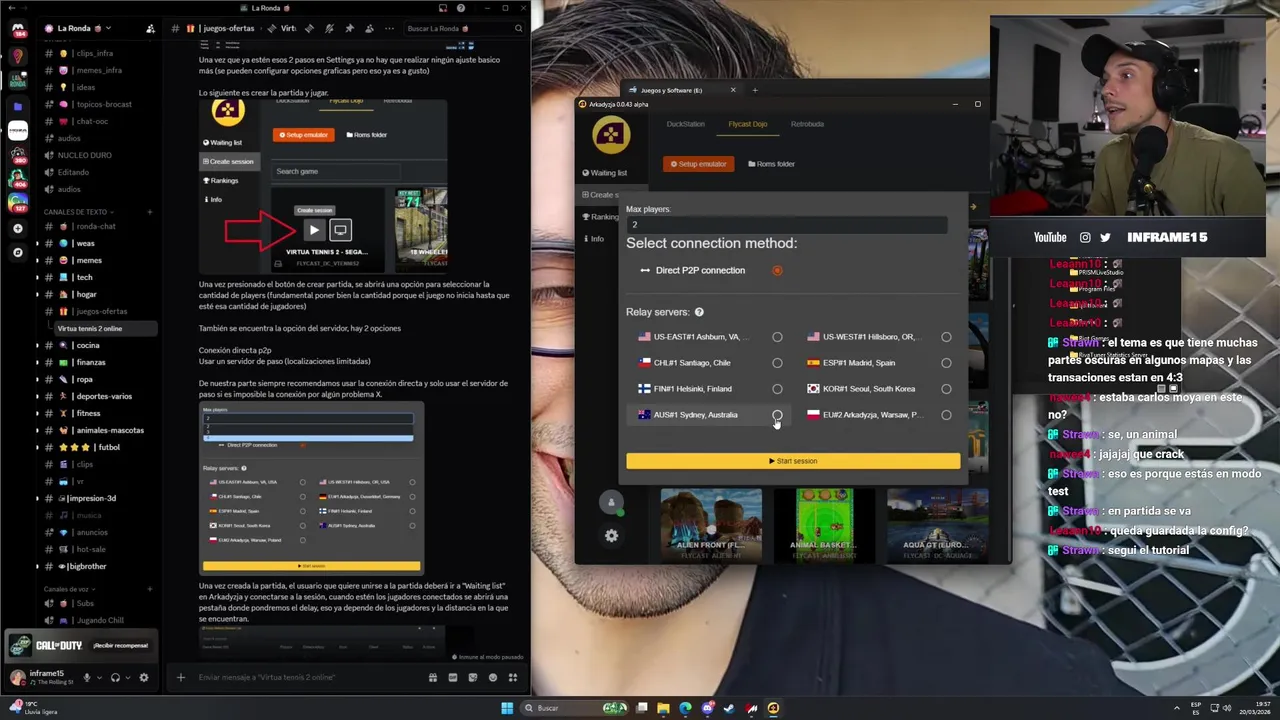
Task: Collapse Canales de voz category
Action: 68,589
